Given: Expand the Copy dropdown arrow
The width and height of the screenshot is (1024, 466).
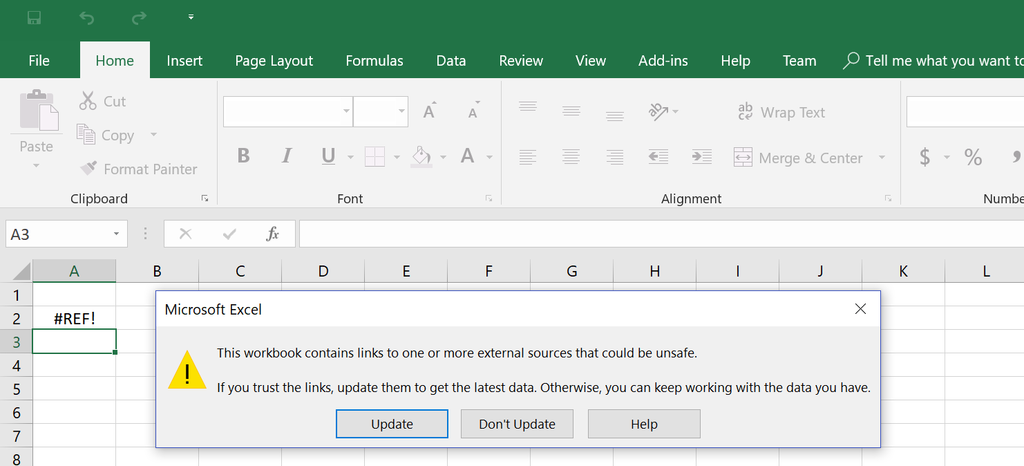Looking at the screenshot, I should click(x=153, y=134).
